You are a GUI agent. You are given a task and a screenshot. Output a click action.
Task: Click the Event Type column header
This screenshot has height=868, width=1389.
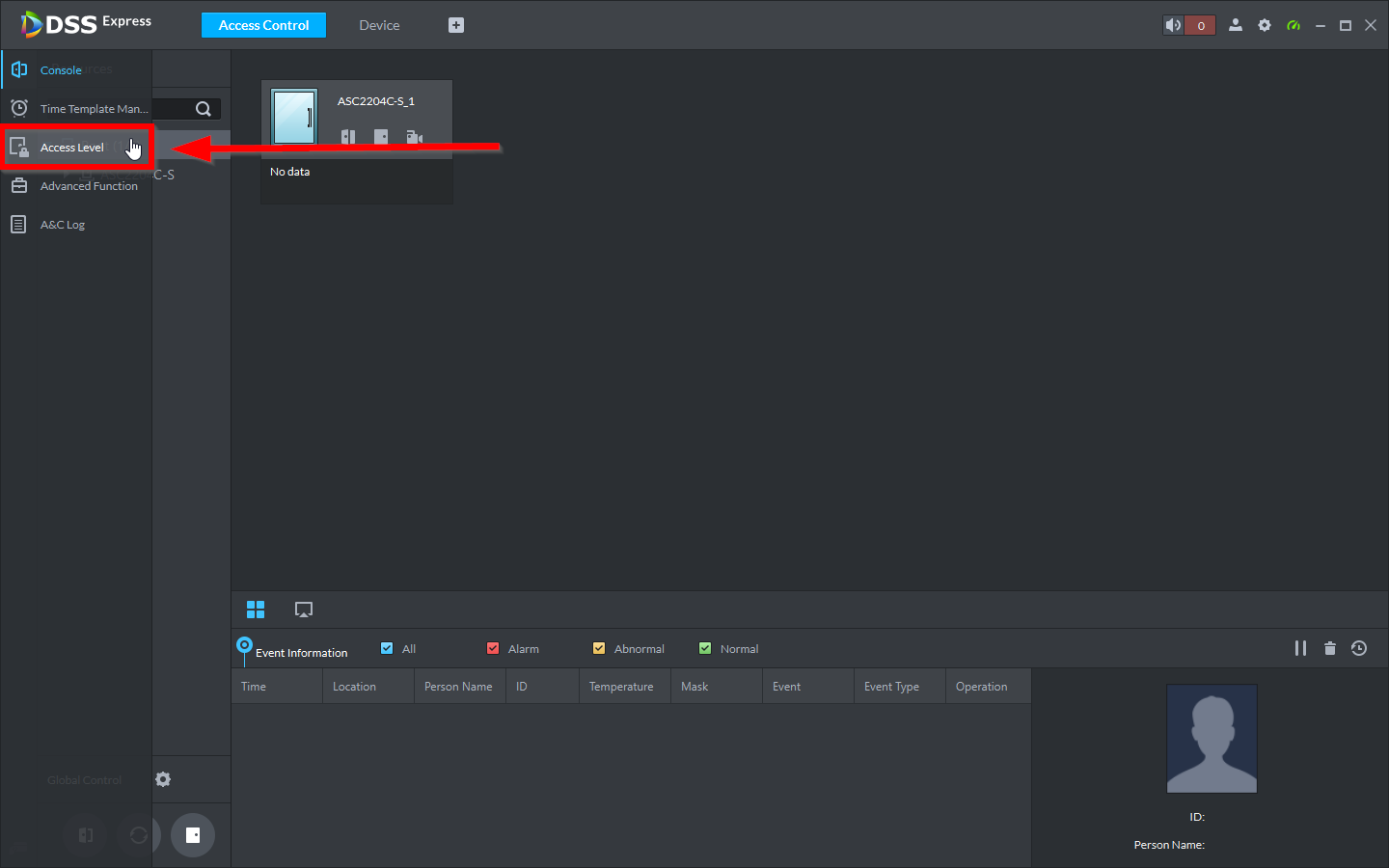[900, 687]
